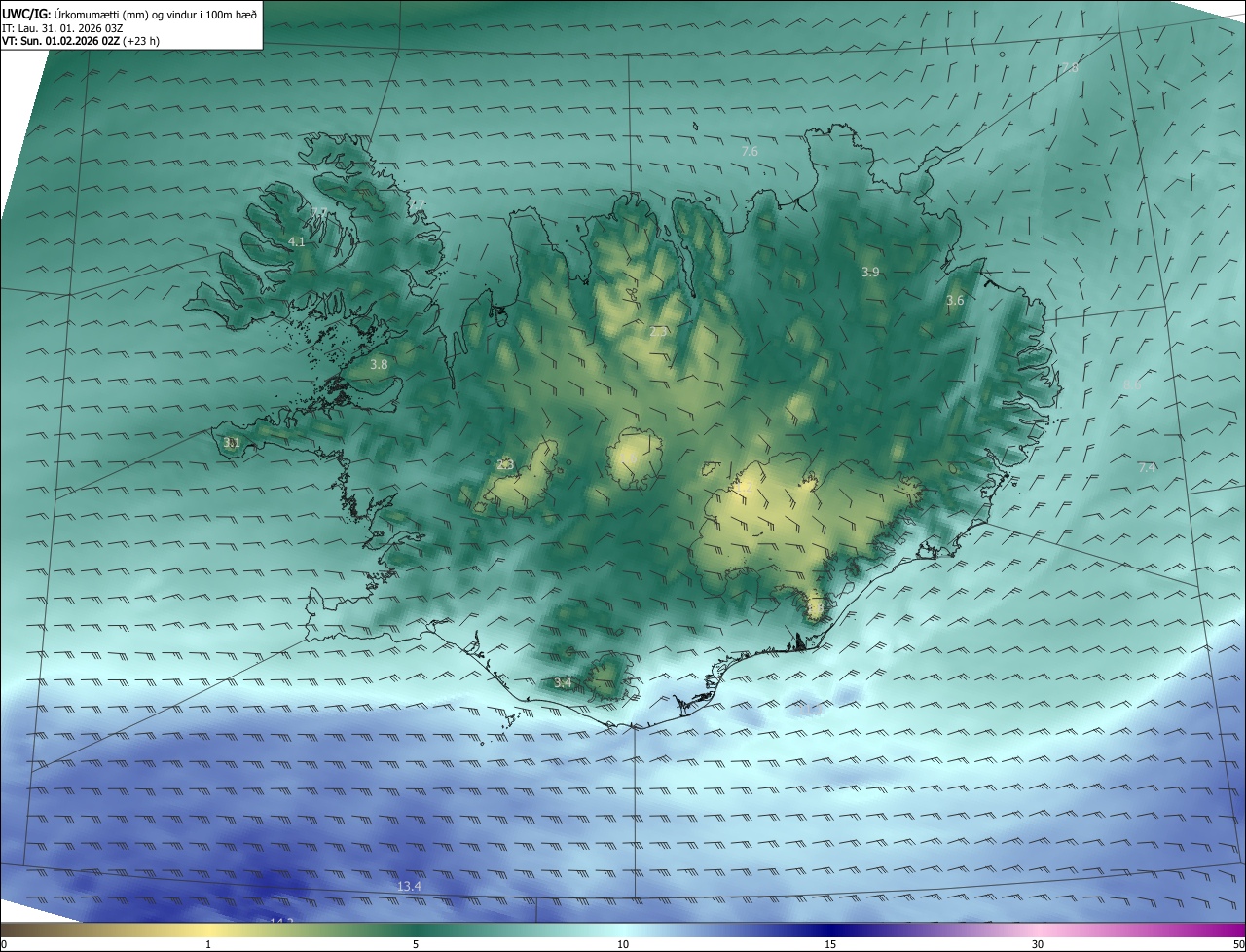Click the 13.4 value label in the southern ocean
1246x952 pixels.
tap(409, 886)
